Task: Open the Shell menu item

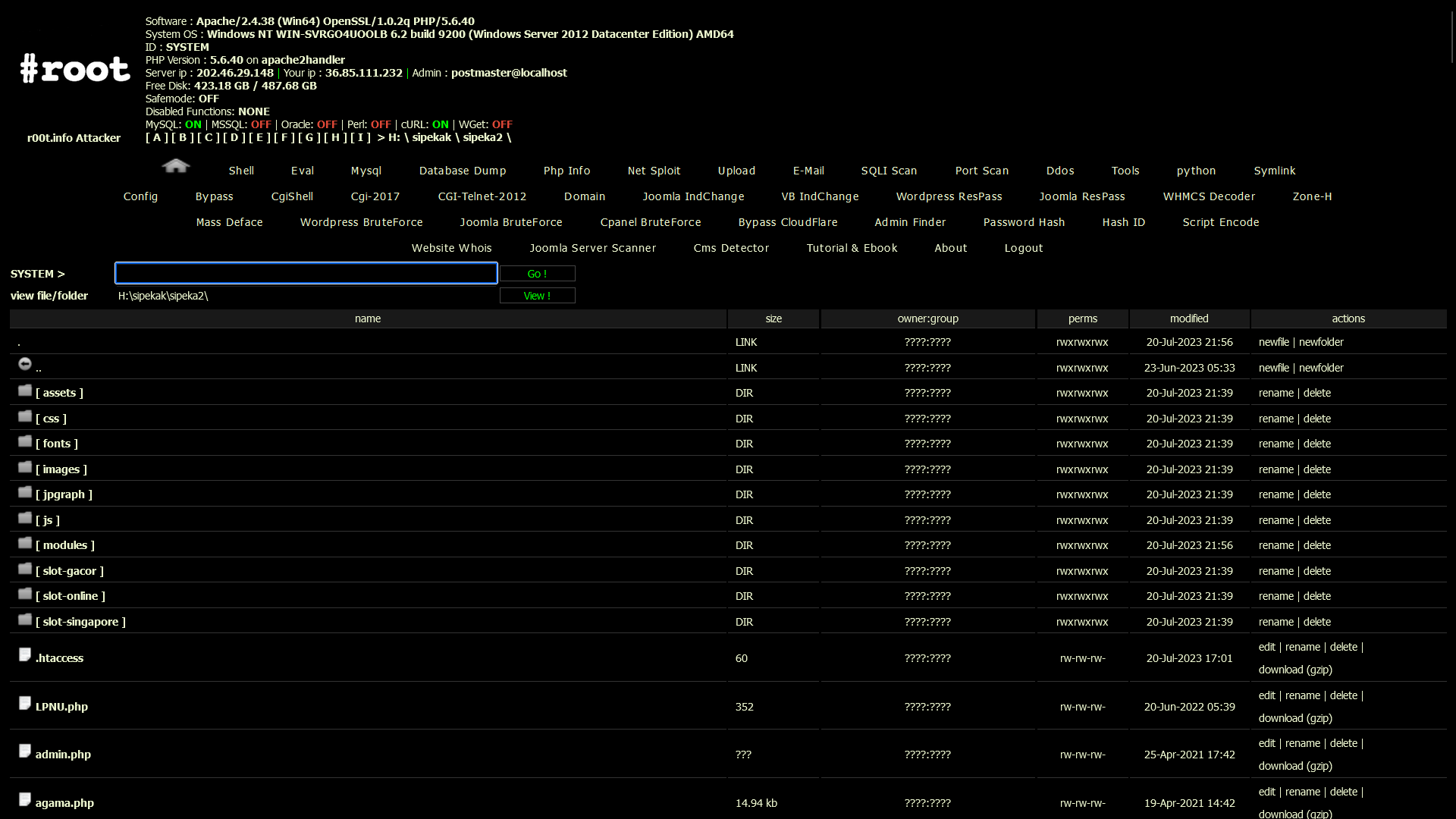Action: 241,171
